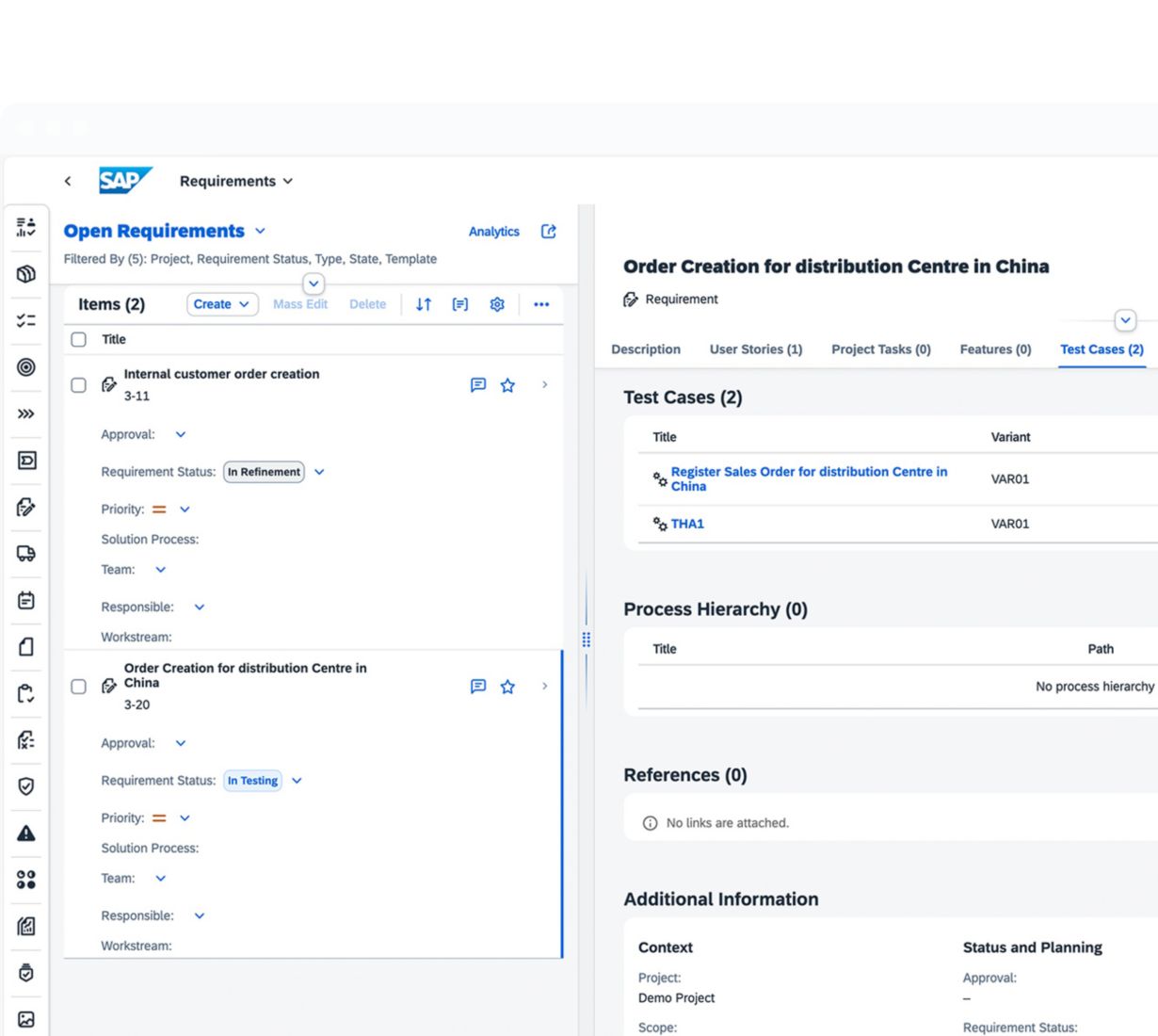Expand the Open Requirements view dropdown
1158x1036 pixels.
[x=261, y=232]
